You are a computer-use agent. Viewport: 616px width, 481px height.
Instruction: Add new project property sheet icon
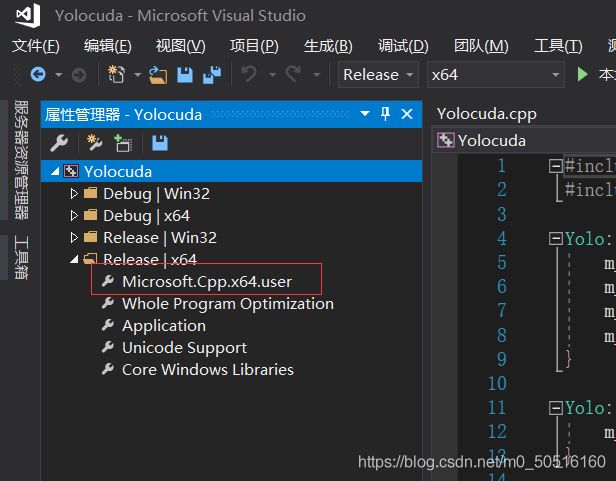pyautogui.click(x=94, y=143)
